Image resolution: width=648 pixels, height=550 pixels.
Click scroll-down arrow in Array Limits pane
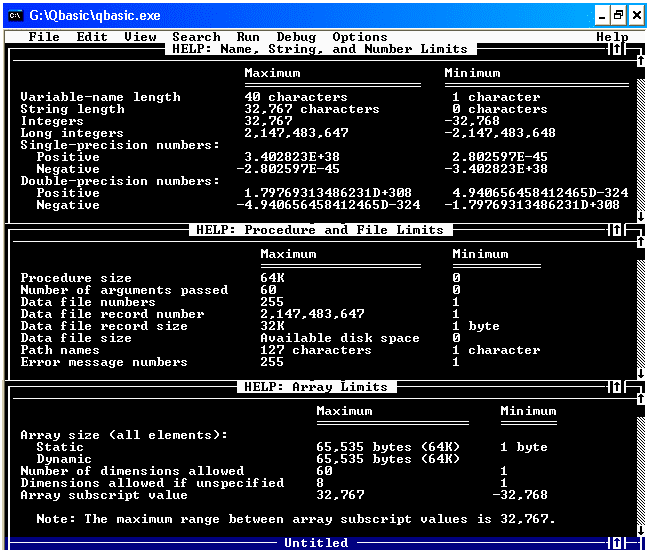641,530
